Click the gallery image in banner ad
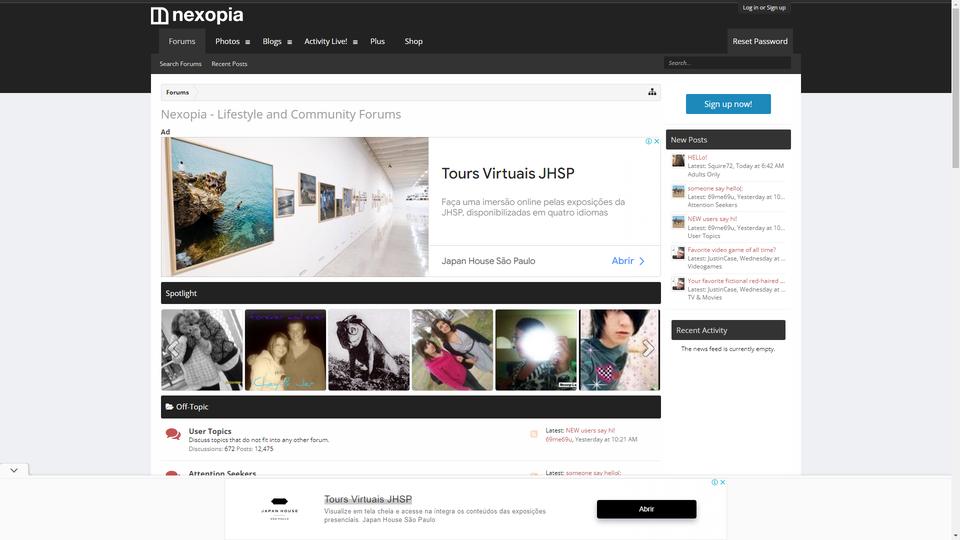Viewport: 960px width, 540px height. (295, 207)
